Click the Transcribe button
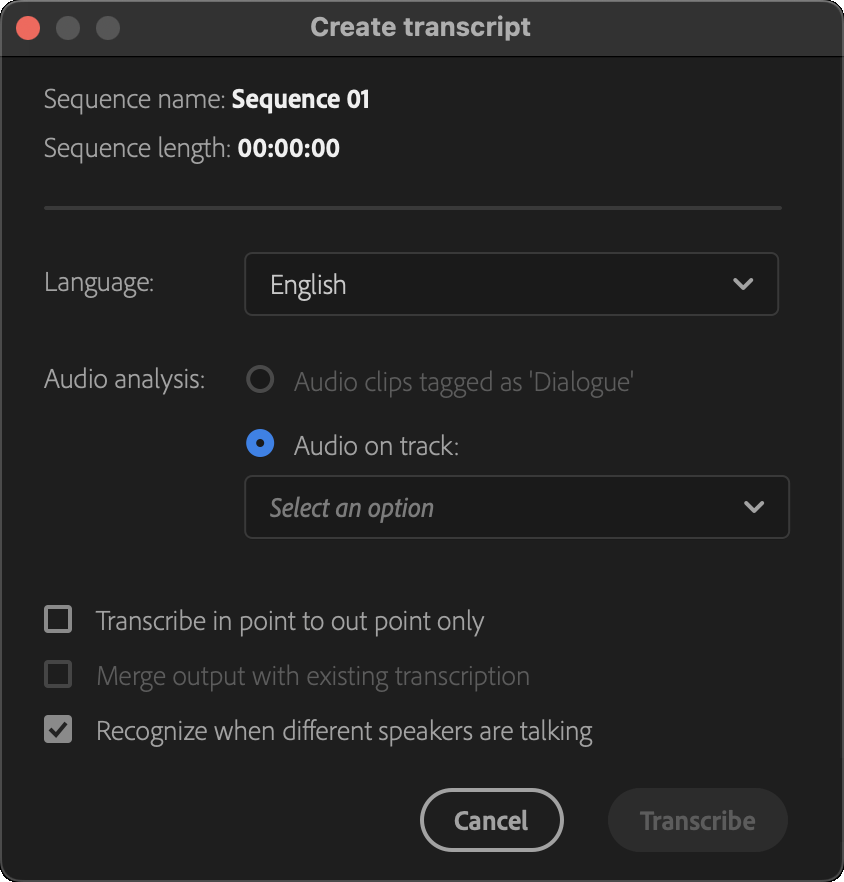The width and height of the screenshot is (844, 882). [697, 821]
